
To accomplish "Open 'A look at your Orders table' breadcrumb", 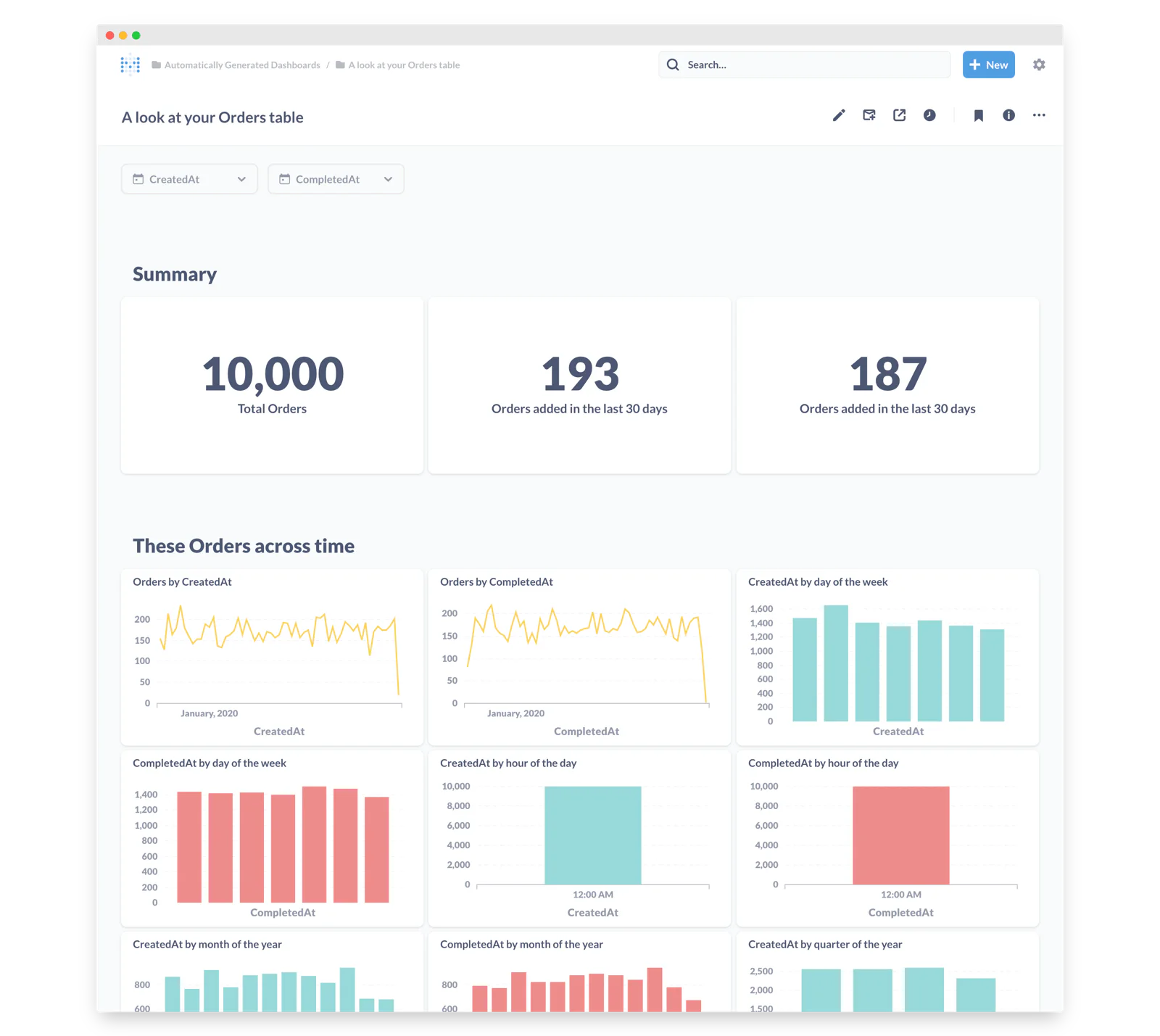I will [404, 65].
